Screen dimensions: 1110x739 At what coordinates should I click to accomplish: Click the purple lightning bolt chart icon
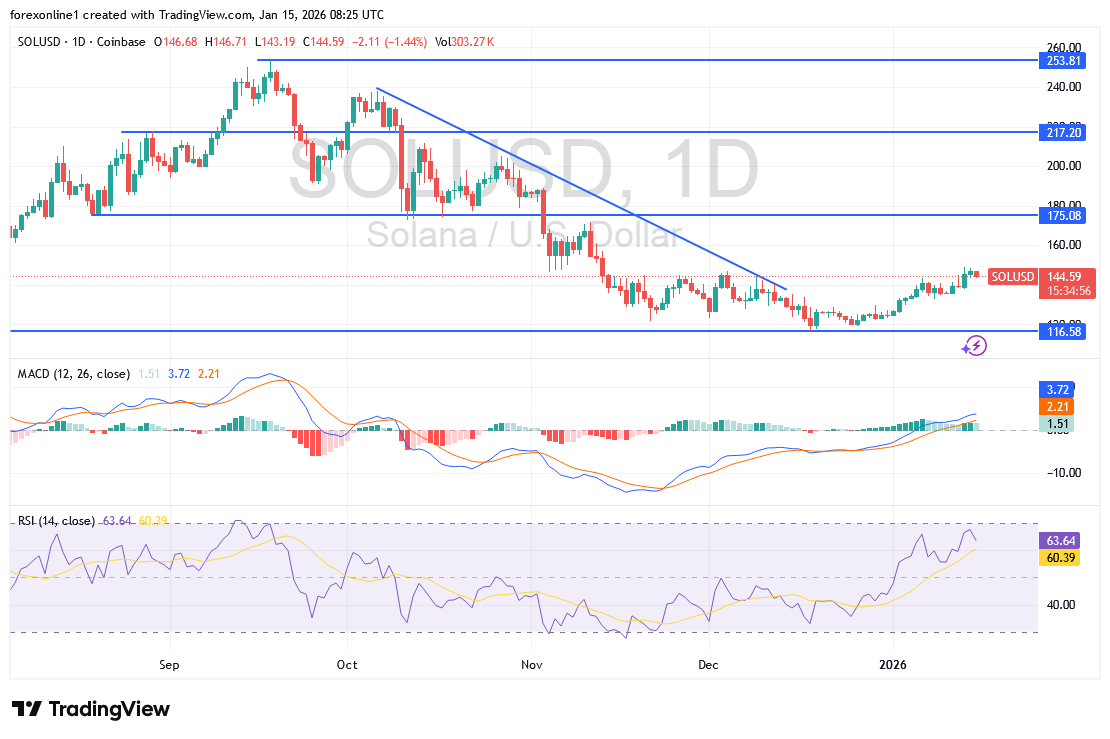[974, 345]
